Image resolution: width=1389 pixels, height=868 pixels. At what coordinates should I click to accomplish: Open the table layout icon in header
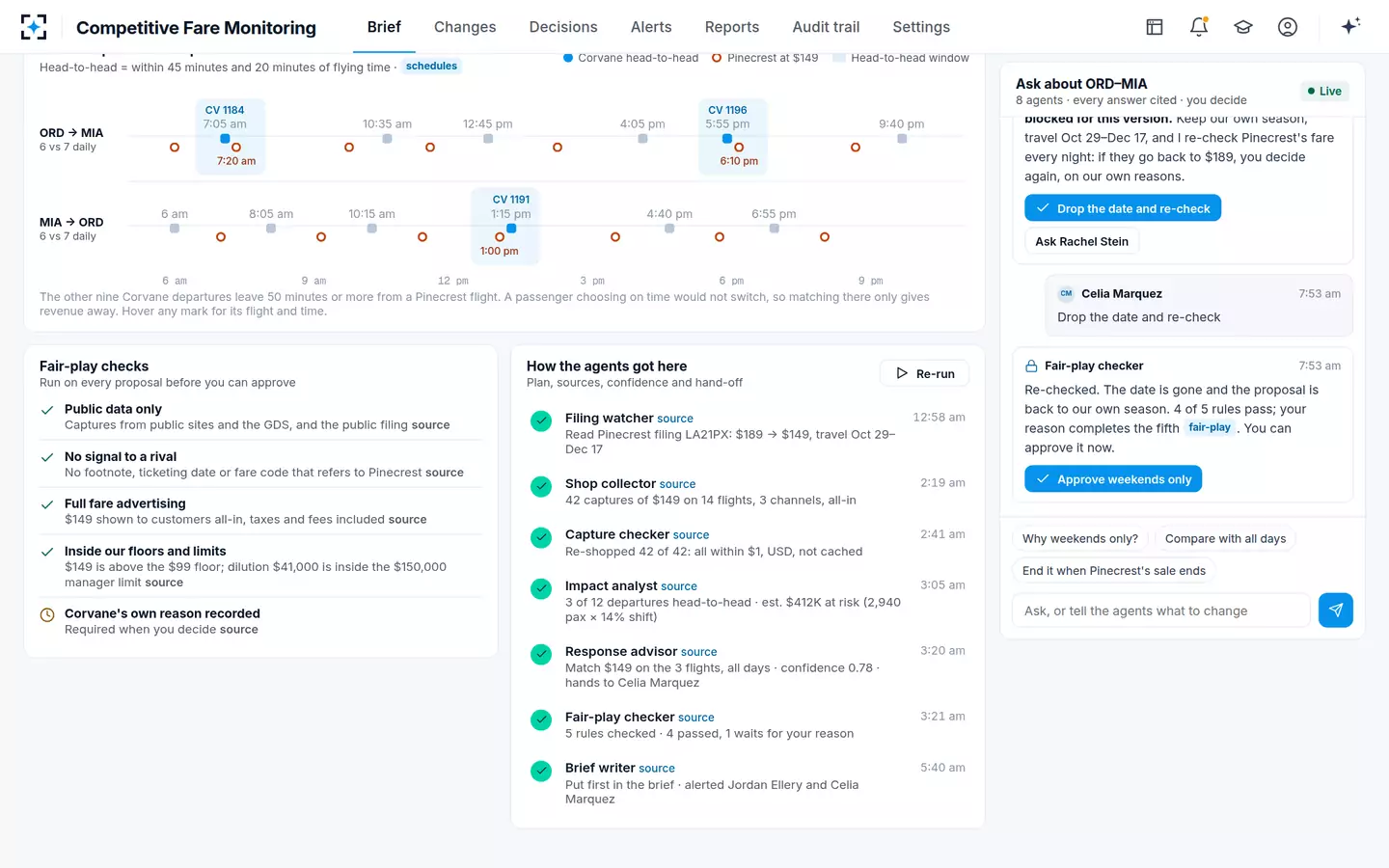point(1155,27)
